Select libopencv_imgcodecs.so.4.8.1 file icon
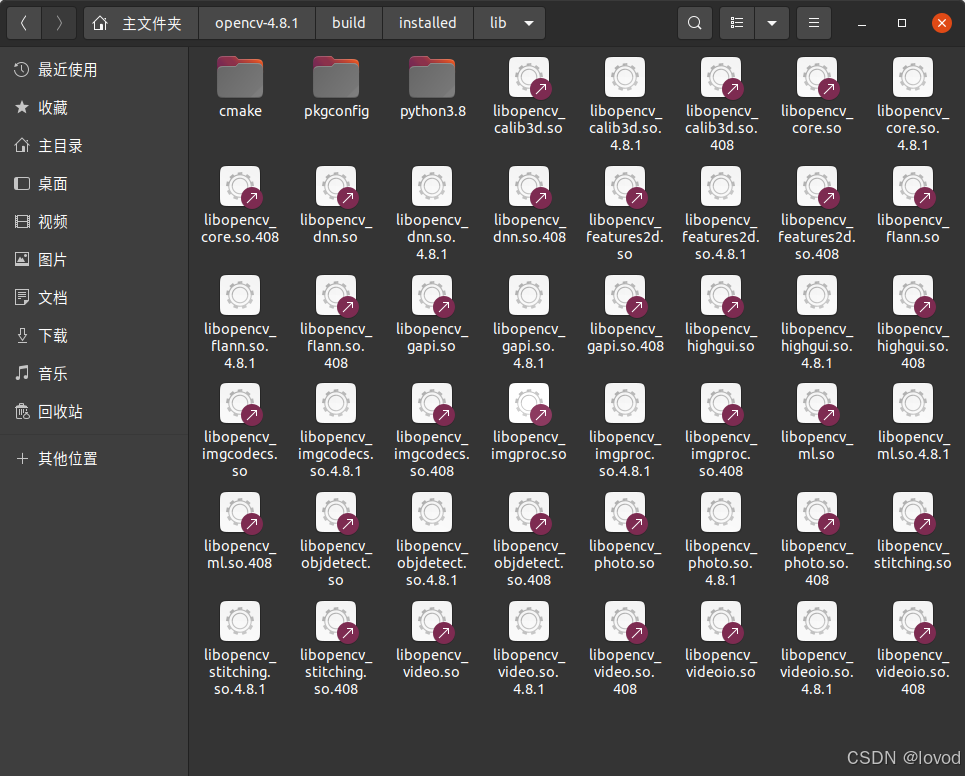965x776 pixels. click(x=336, y=404)
